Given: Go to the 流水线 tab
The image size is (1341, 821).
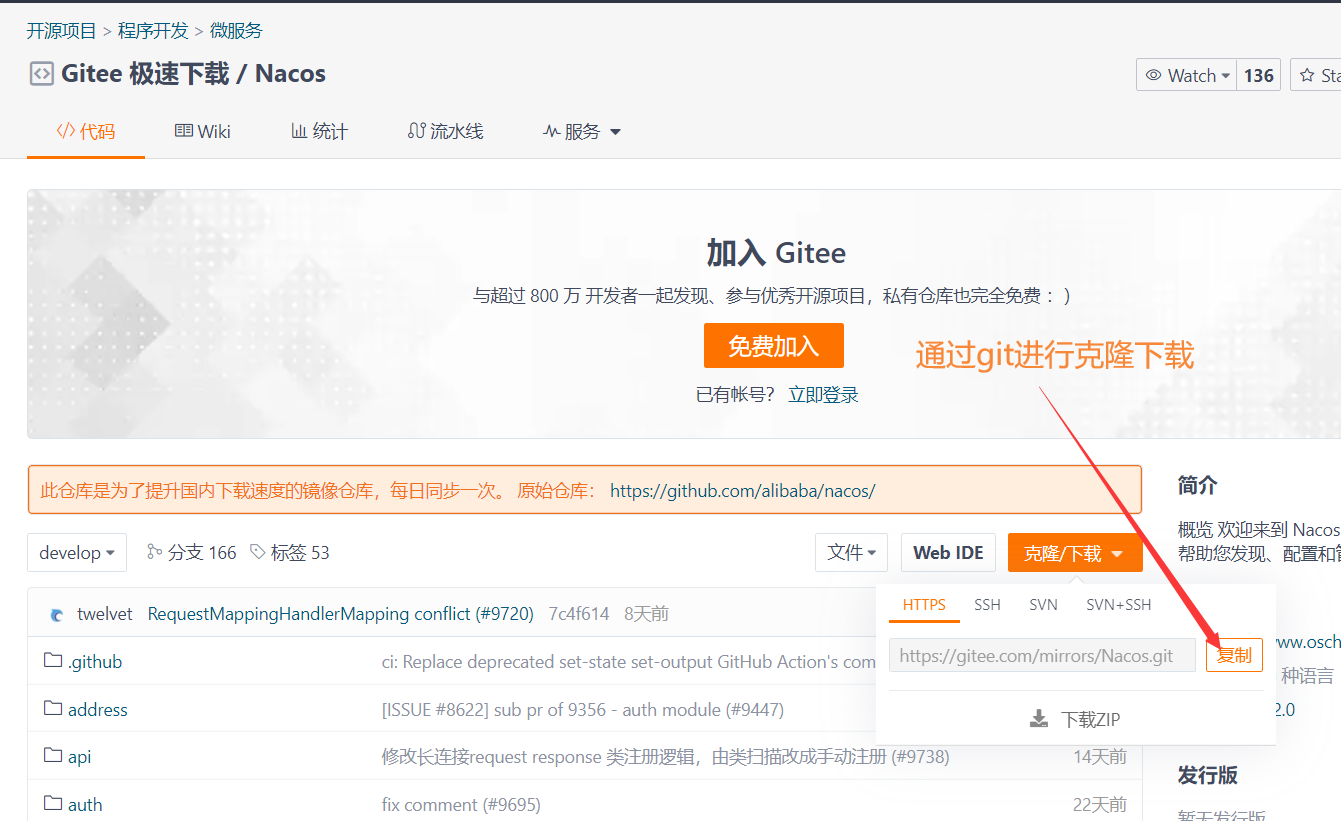Looking at the screenshot, I should pyautogui.click(x=446, y=132).
